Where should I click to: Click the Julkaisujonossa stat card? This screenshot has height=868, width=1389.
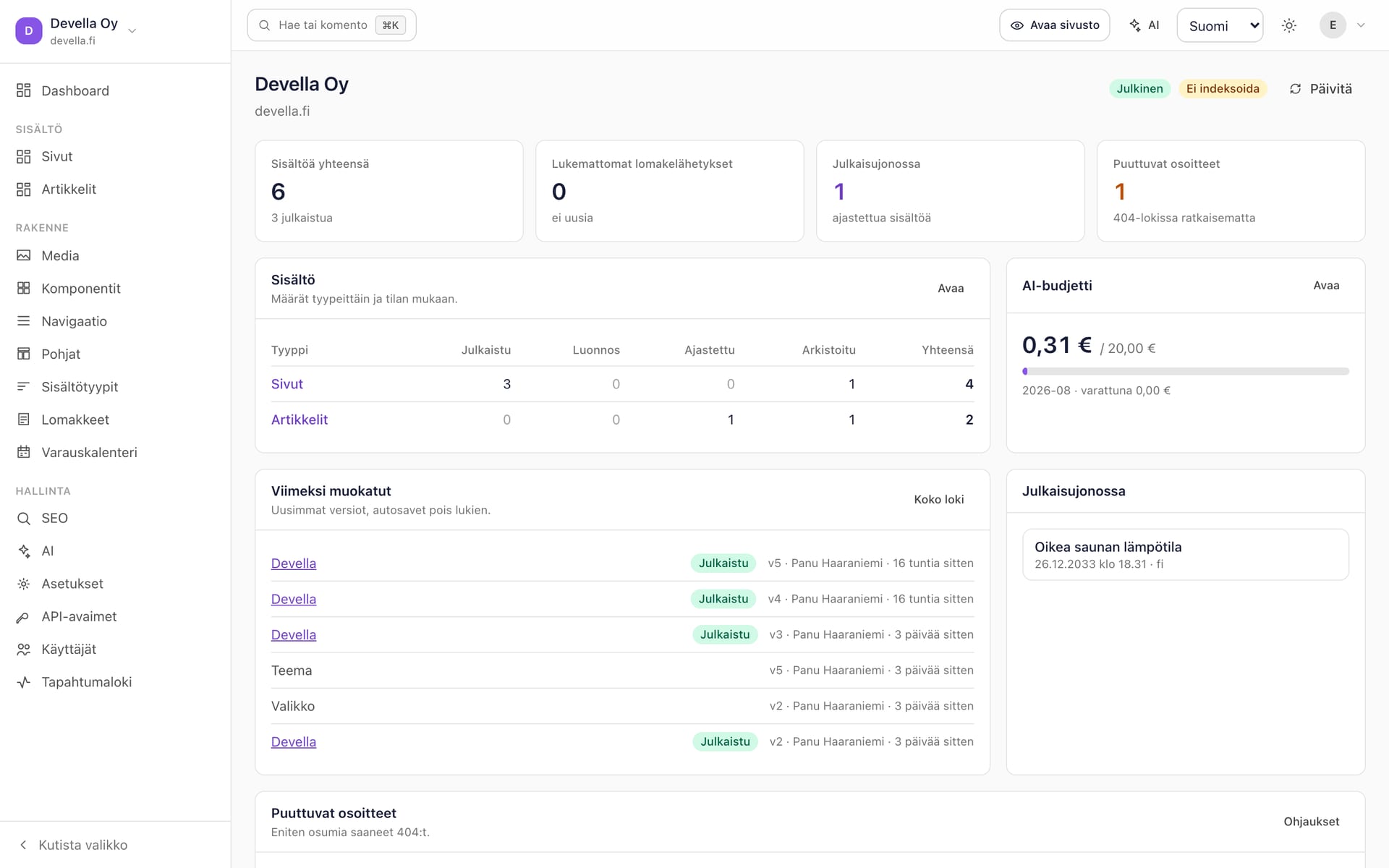(x=950, y=191)
